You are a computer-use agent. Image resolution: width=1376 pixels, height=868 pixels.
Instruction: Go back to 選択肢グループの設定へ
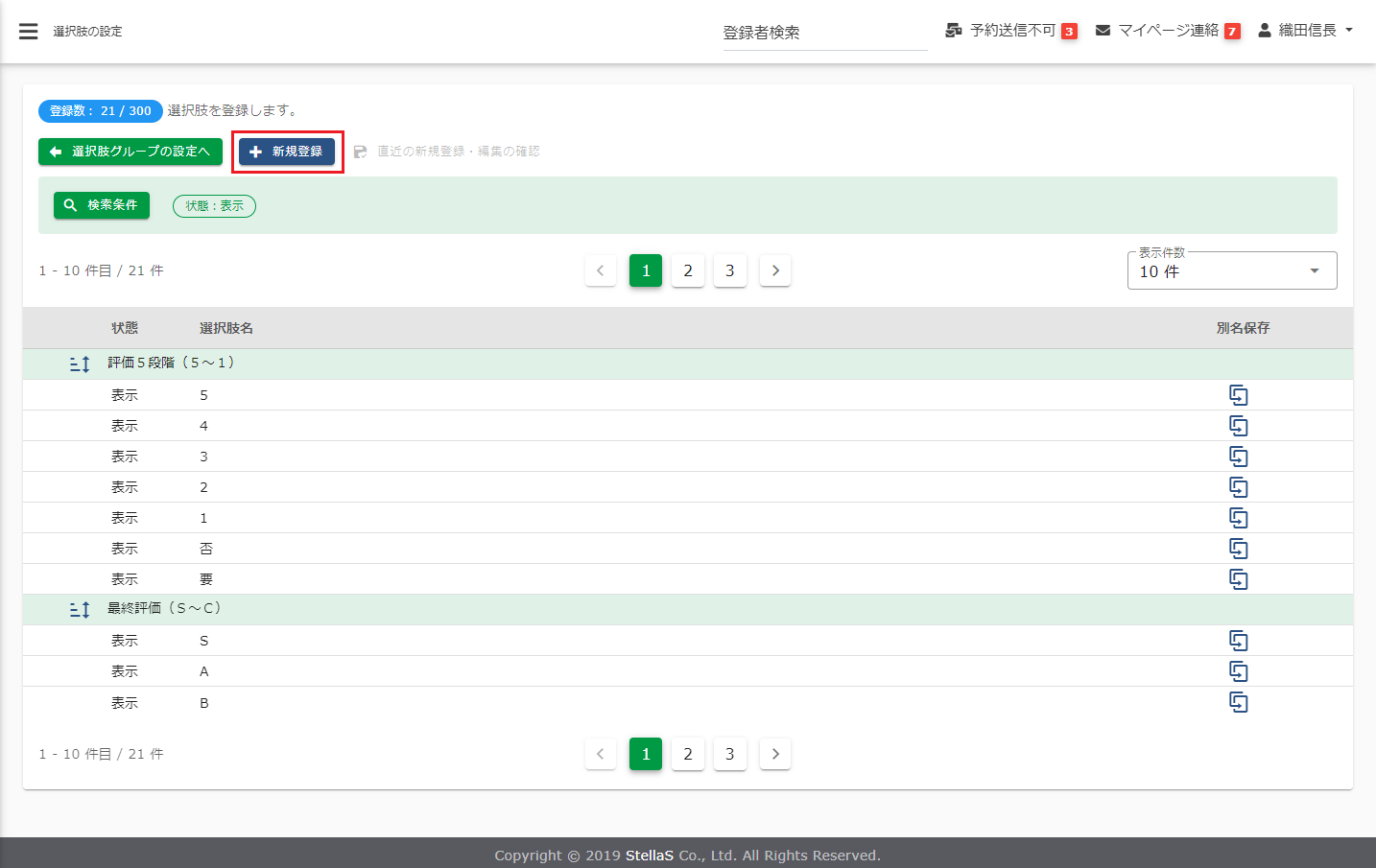[130, 152]
